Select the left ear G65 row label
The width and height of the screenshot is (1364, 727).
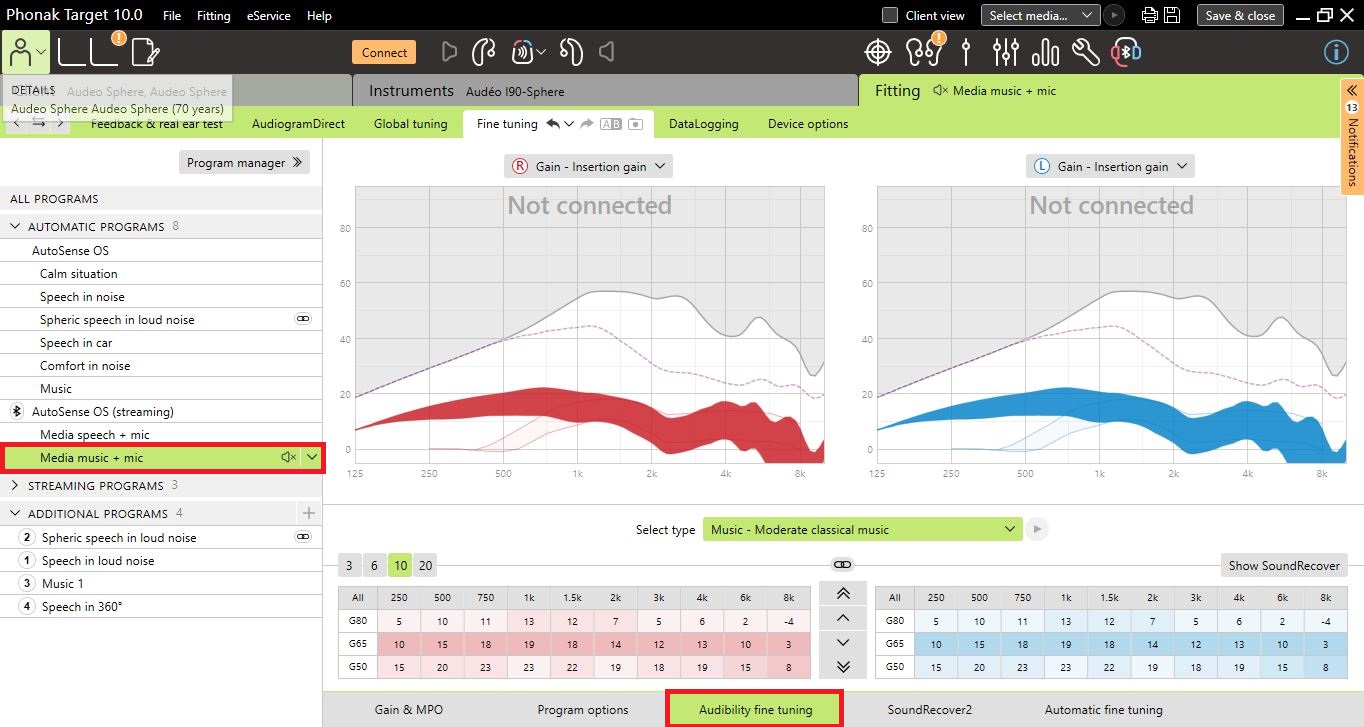[893, 644]
